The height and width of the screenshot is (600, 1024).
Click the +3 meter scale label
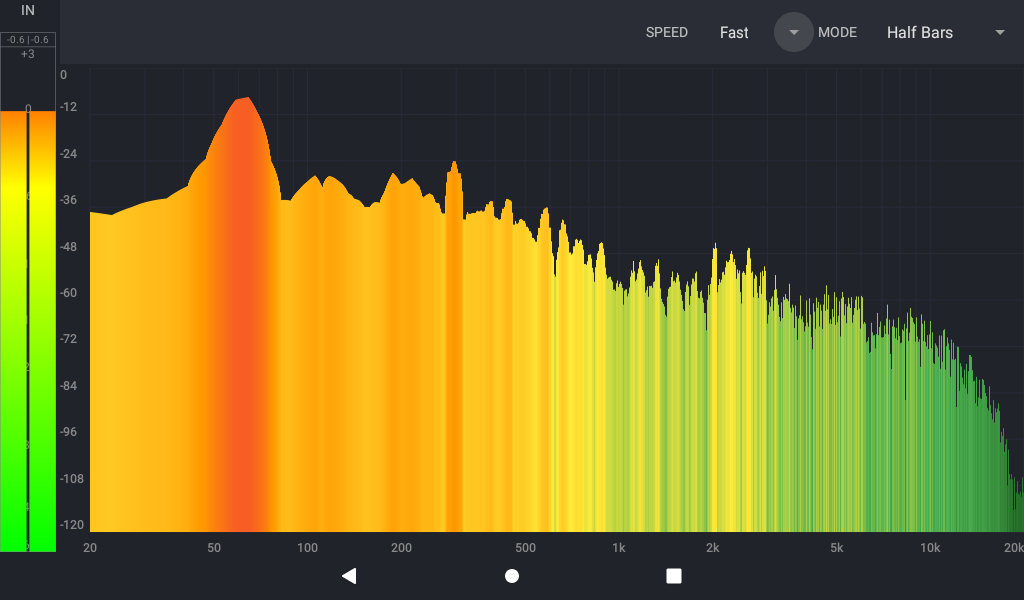click(27, 54)
